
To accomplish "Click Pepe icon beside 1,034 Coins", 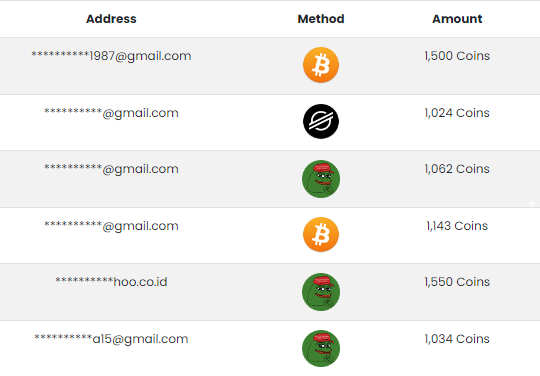I will click(321, 348).
